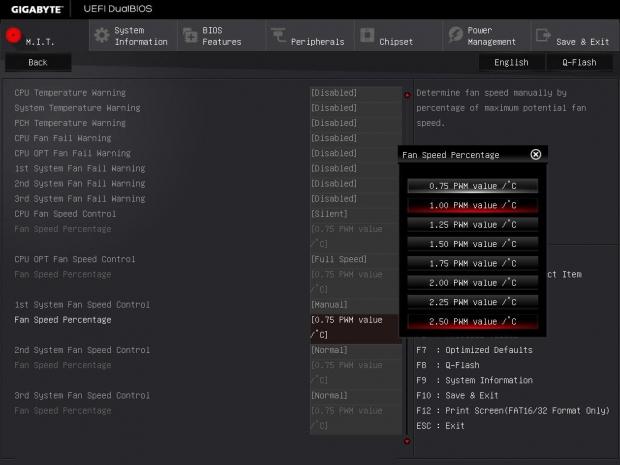
Task: Select CPU Fan Speed Control label
Action: [65, 214]
